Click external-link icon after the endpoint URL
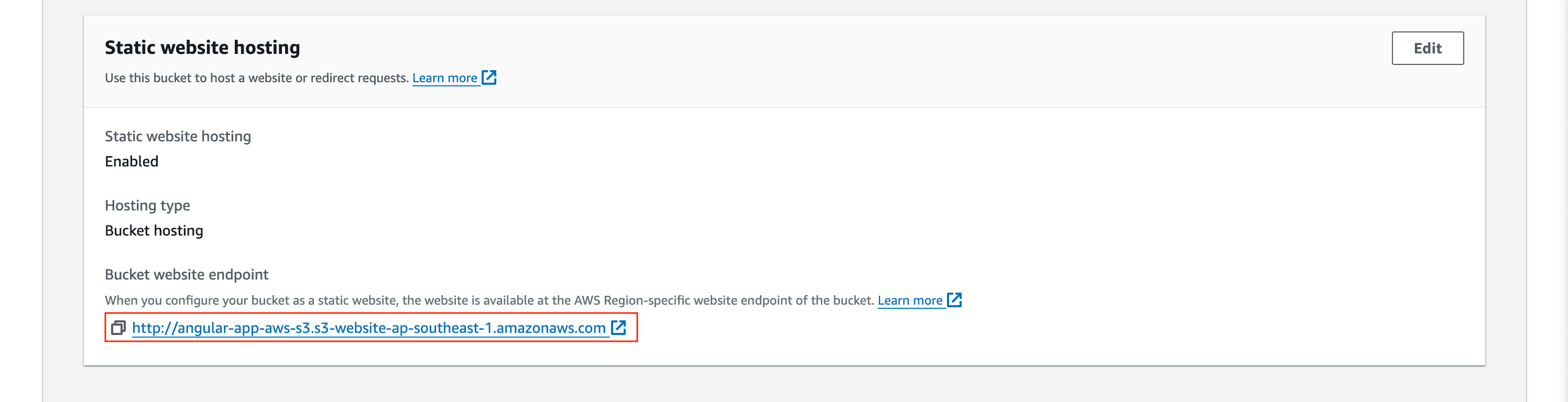This screenshot has height=402, width=1568. click(x=618, y=327)
